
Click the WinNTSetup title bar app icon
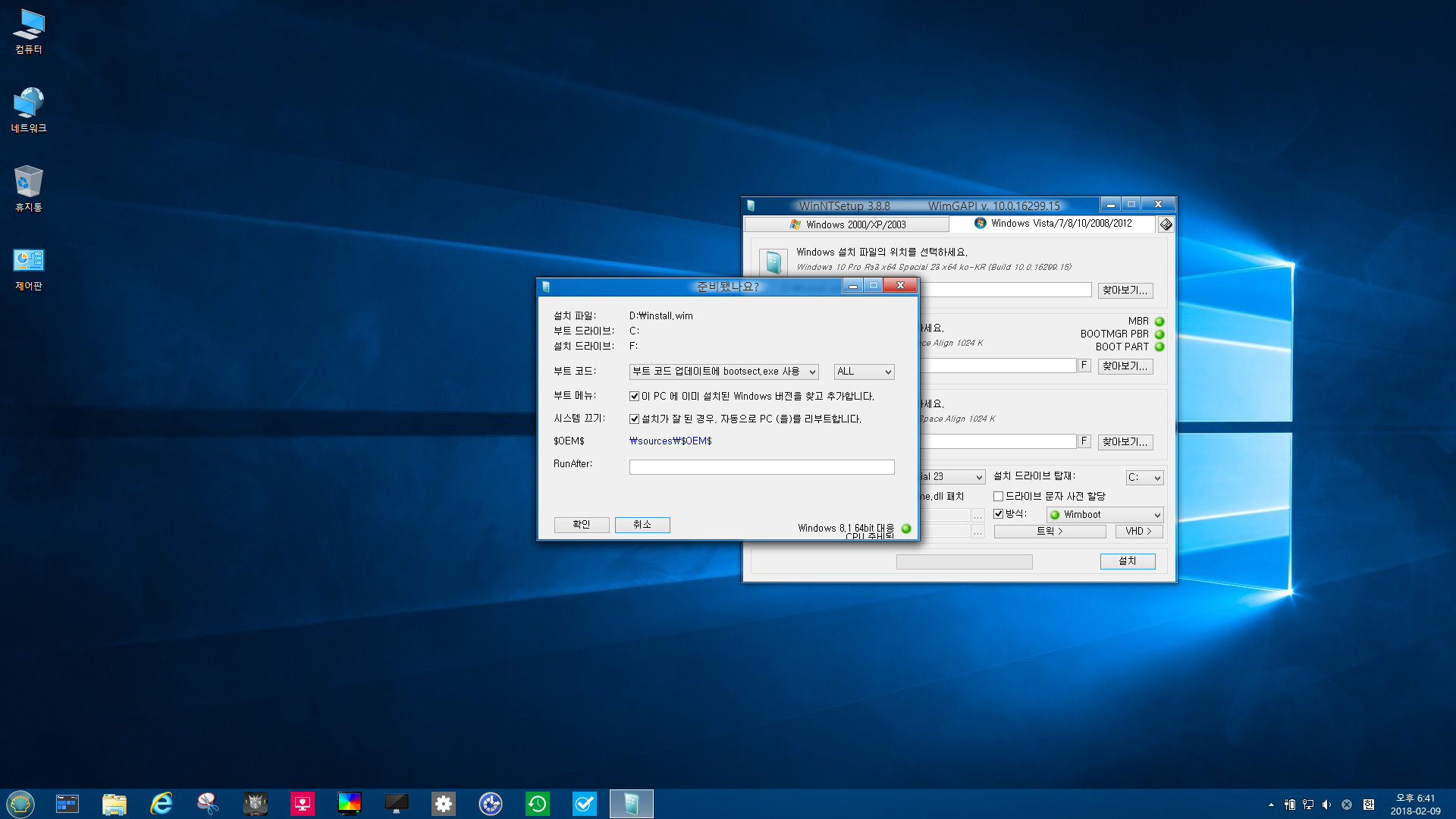[x=751, y=205]
